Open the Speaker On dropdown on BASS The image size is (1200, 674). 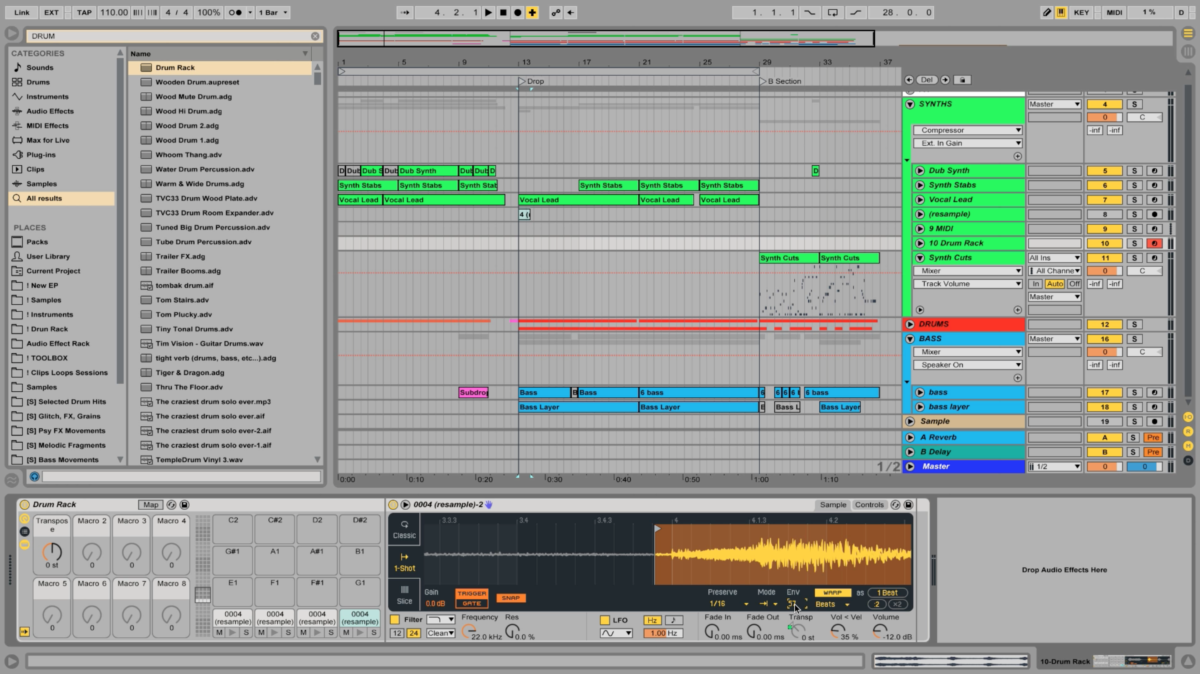[x=968, y=365]
